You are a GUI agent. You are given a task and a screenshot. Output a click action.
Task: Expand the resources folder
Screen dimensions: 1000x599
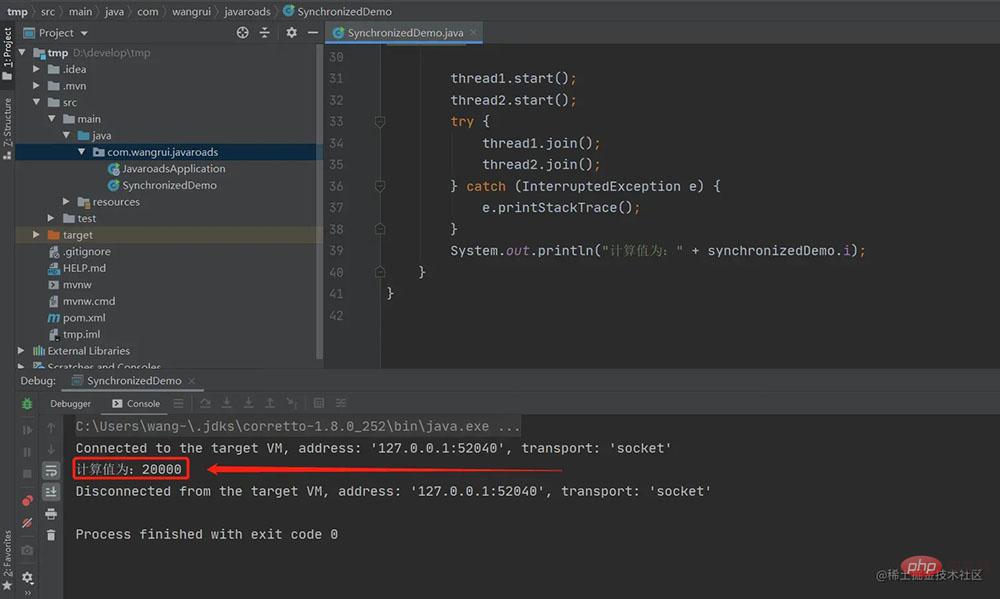coord(66,202)
